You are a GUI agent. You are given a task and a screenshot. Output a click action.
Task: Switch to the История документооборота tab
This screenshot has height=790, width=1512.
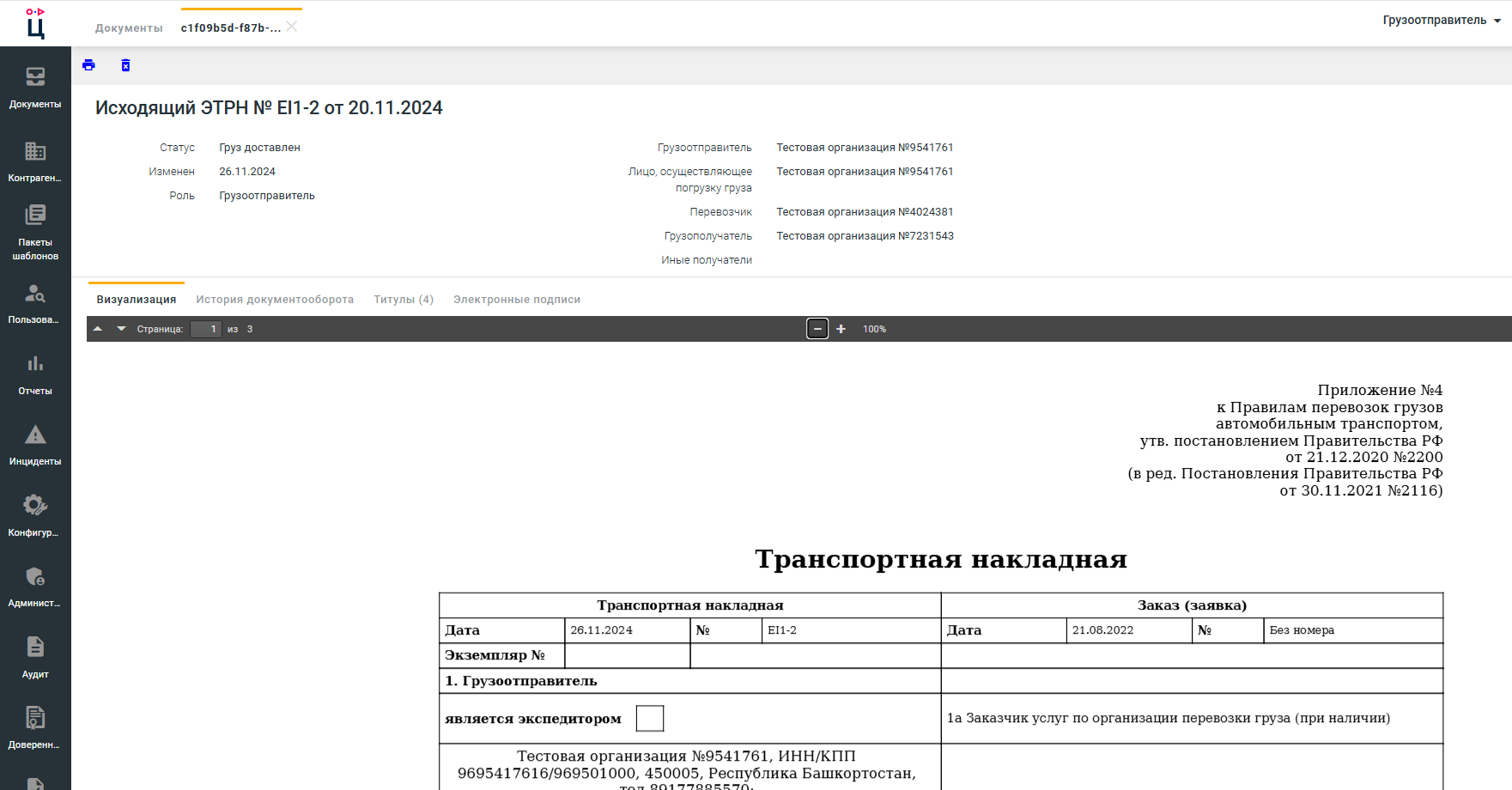[274, 299]
